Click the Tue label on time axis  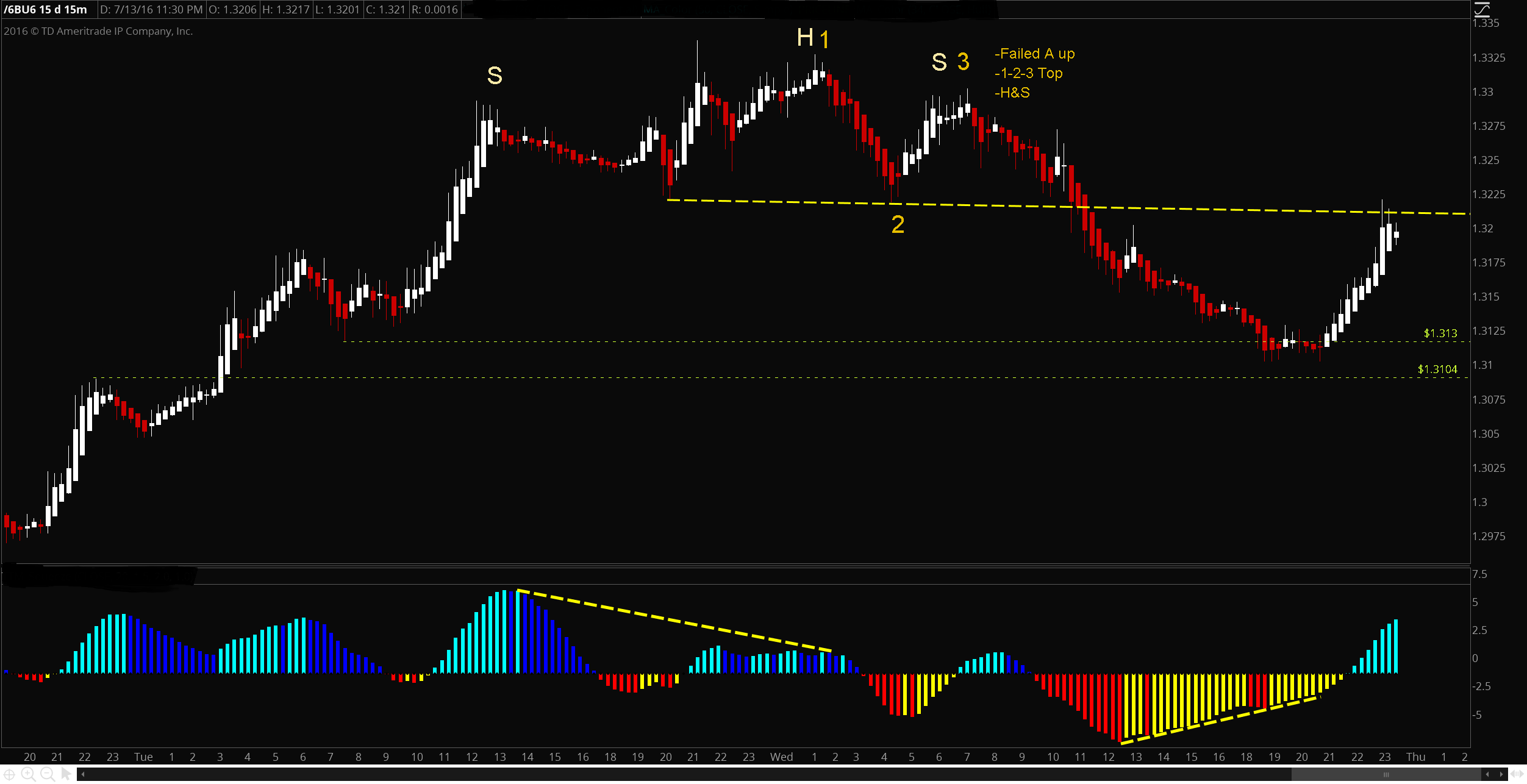pyautogui.click(x=143, y=757)
